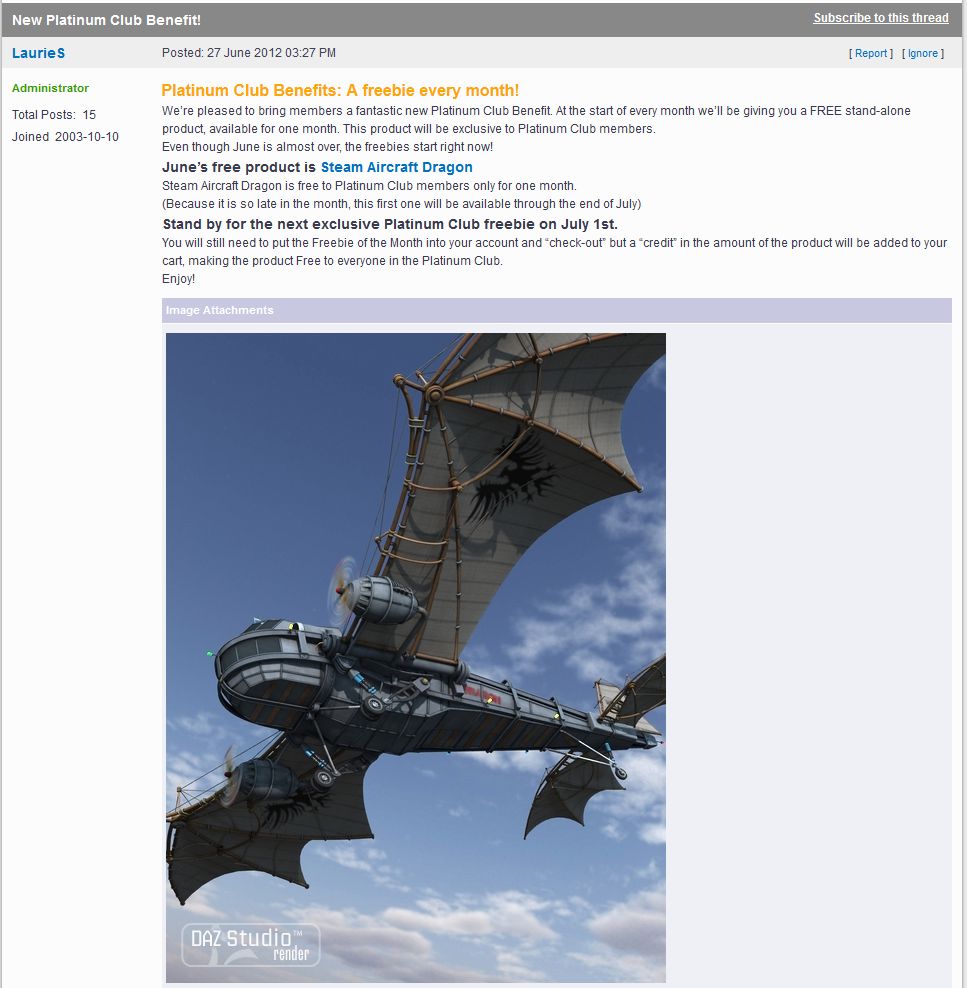
Task: Click the Total Posts: 15 text
Action: point(54,115)
